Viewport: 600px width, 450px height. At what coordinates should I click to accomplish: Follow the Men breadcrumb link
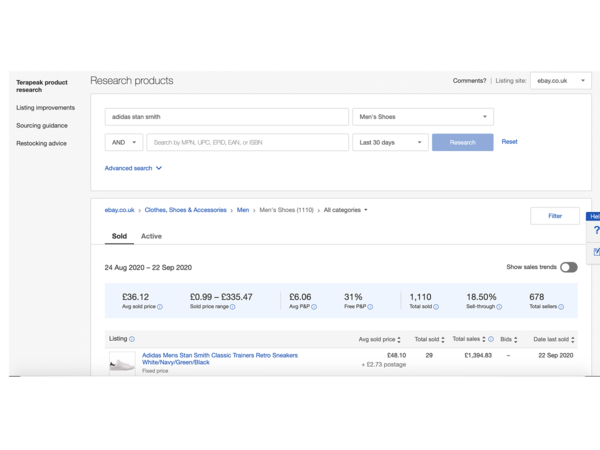(243, 210)
